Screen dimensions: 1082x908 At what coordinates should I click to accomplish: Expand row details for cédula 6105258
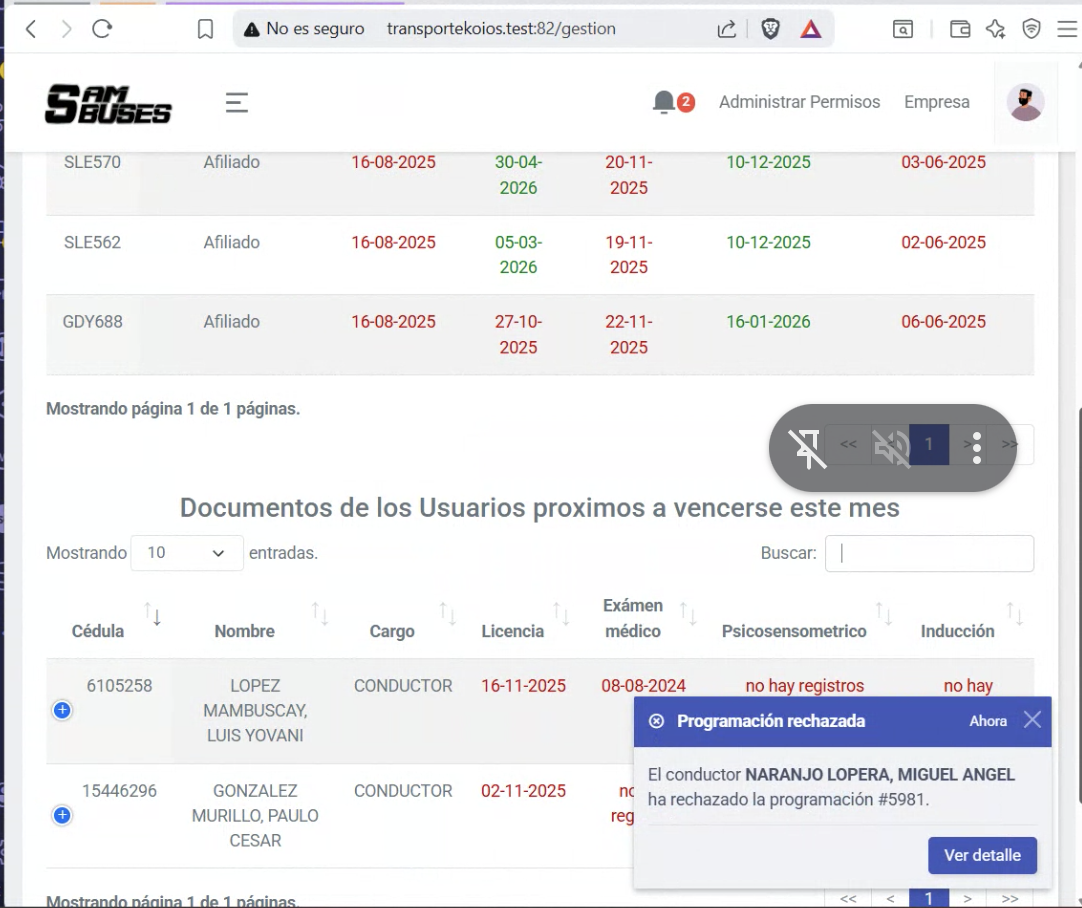point(62,710)
